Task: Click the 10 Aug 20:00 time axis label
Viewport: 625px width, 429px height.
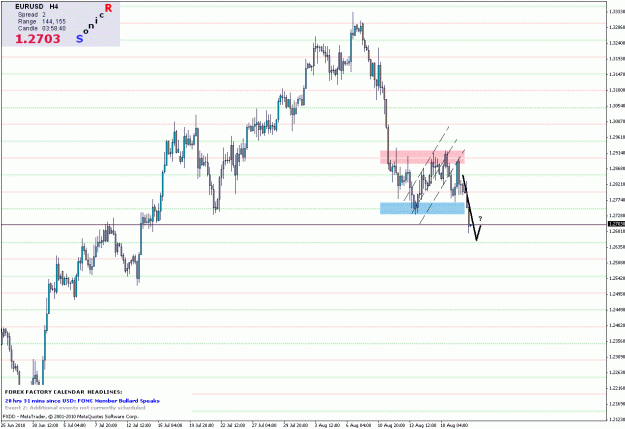Action: (x=391, y=425)
